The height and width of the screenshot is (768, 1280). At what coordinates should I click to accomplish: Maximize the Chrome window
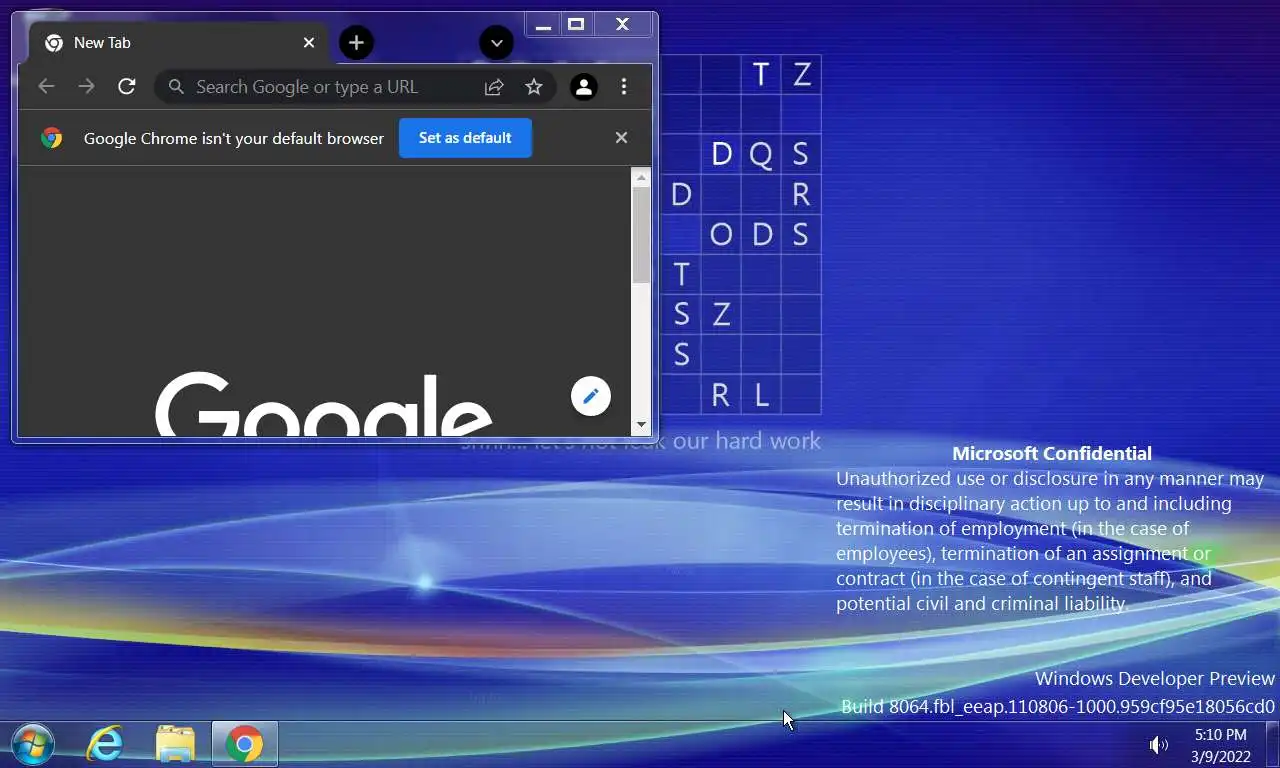click(576, 25)
